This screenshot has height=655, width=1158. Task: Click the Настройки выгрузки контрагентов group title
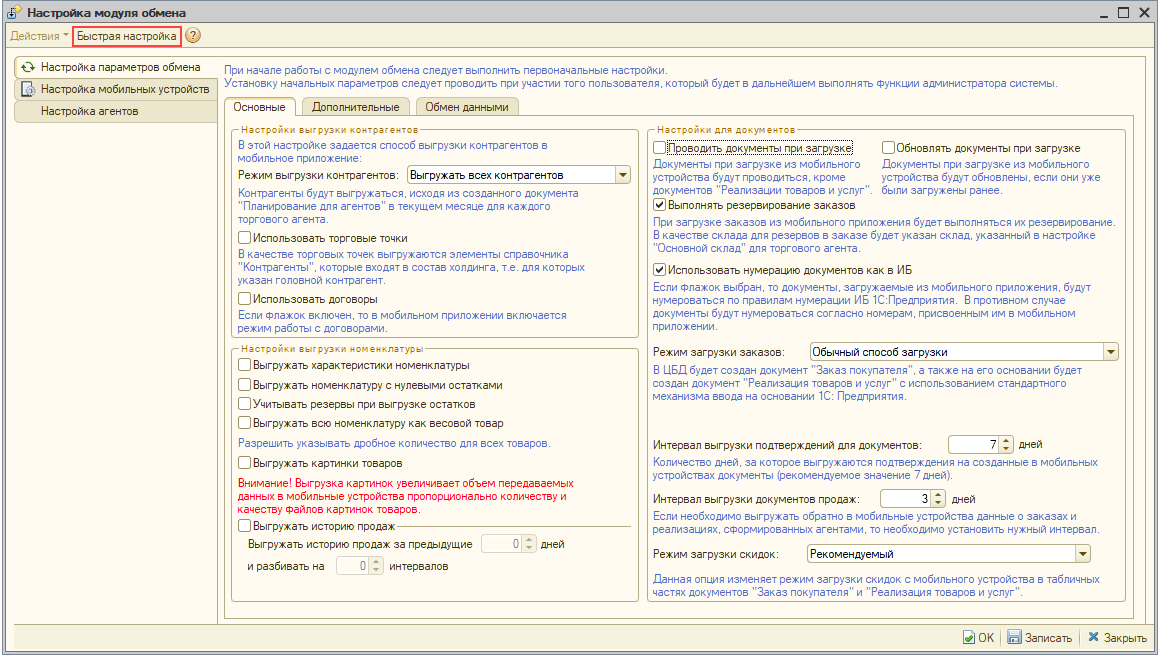coord(329,130)
